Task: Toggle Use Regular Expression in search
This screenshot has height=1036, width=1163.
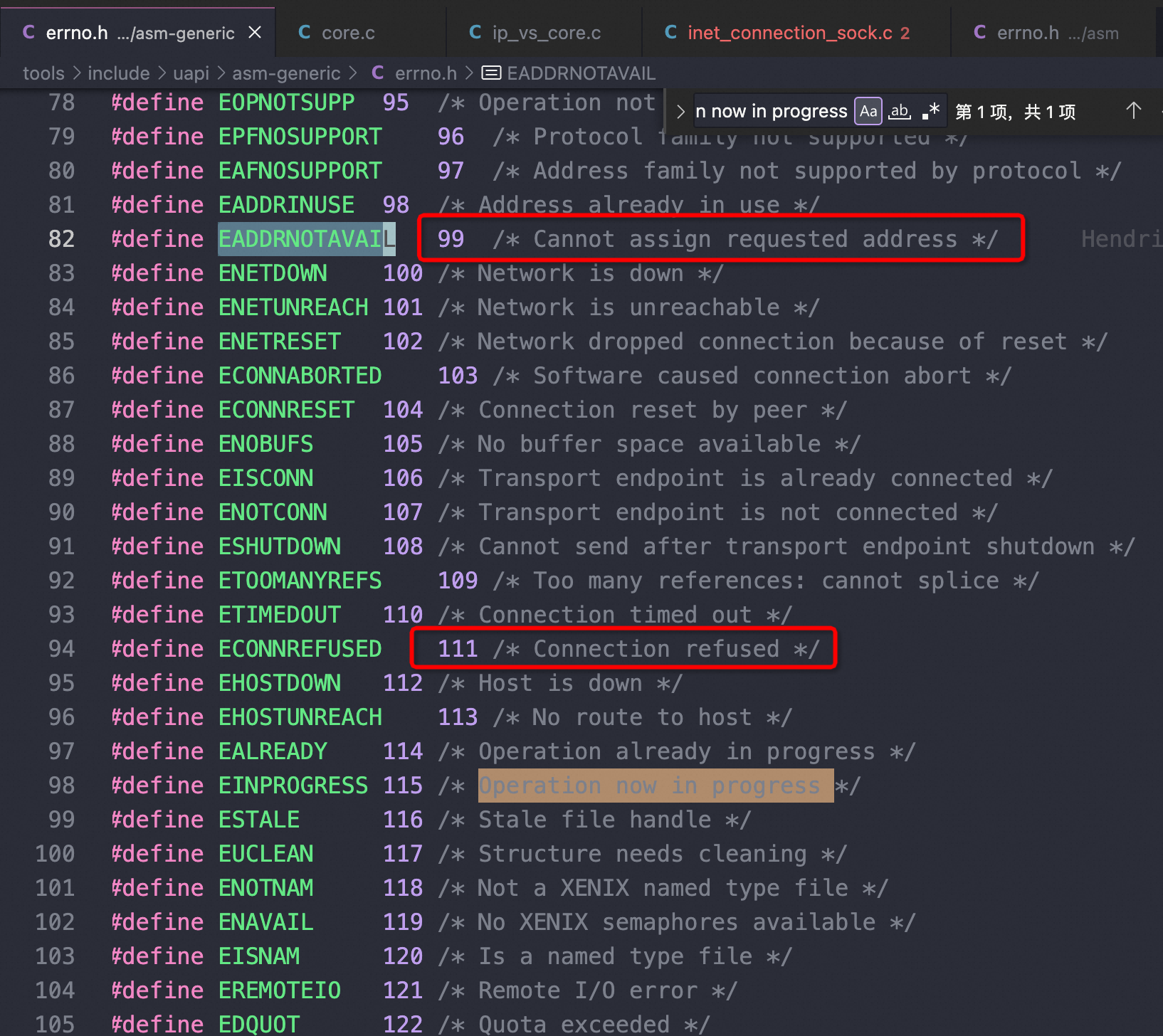Action: coord(930,111)
